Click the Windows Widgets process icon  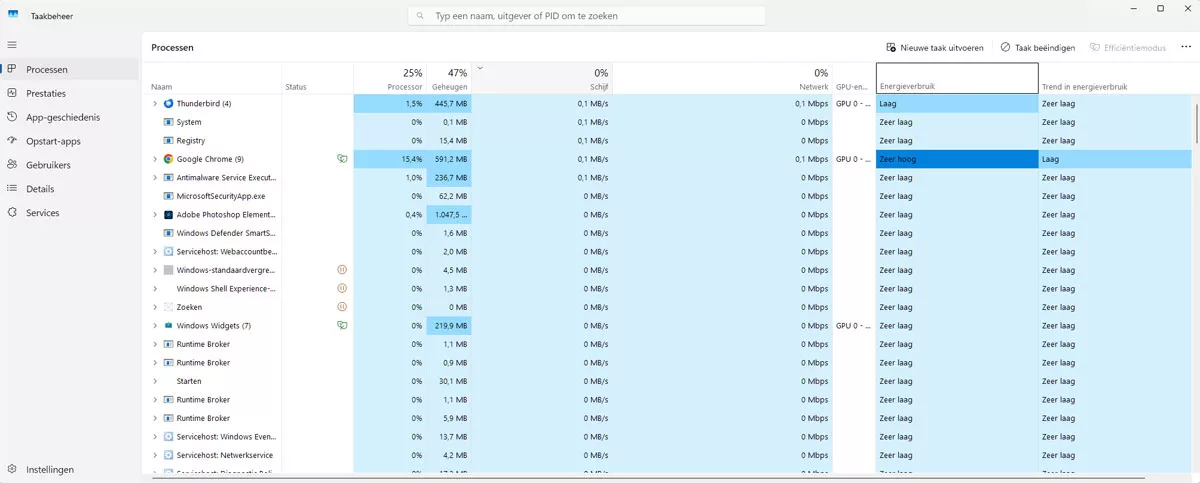pyautogui.click(x=168, y=326)
